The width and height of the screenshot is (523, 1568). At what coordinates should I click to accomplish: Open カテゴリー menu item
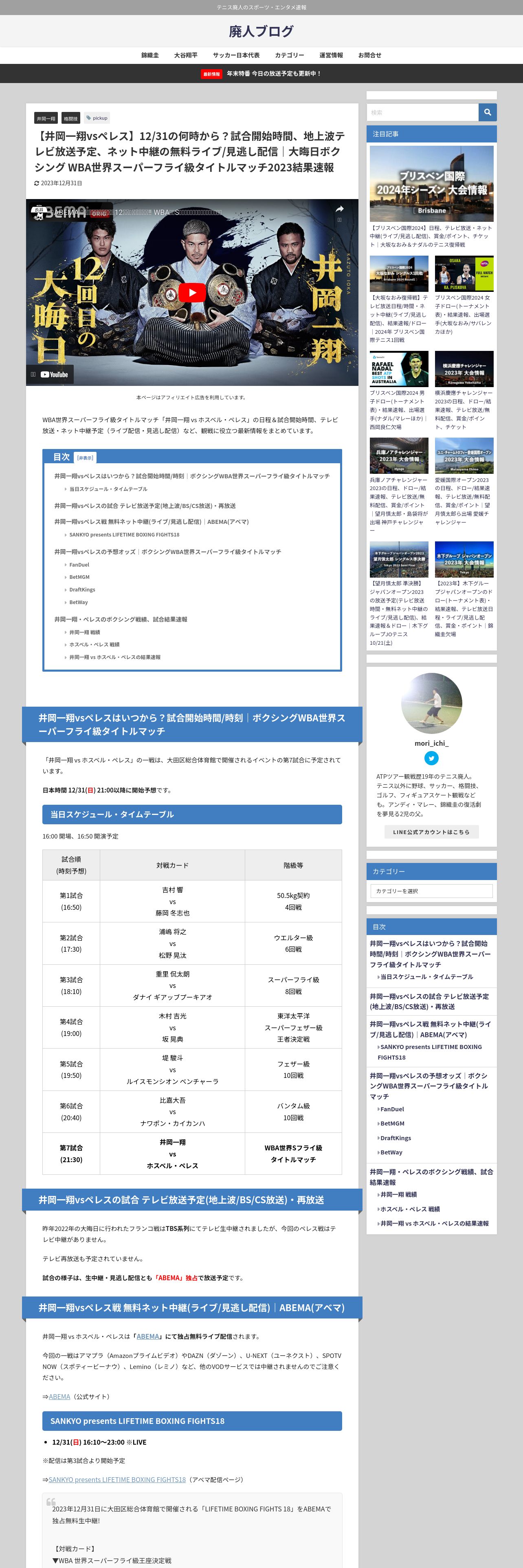[289, 55]
